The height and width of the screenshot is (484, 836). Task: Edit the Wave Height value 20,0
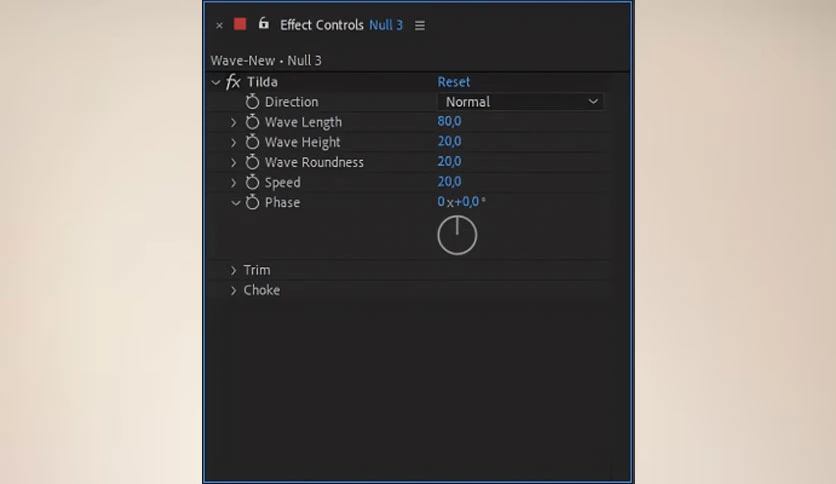[449, 141]
